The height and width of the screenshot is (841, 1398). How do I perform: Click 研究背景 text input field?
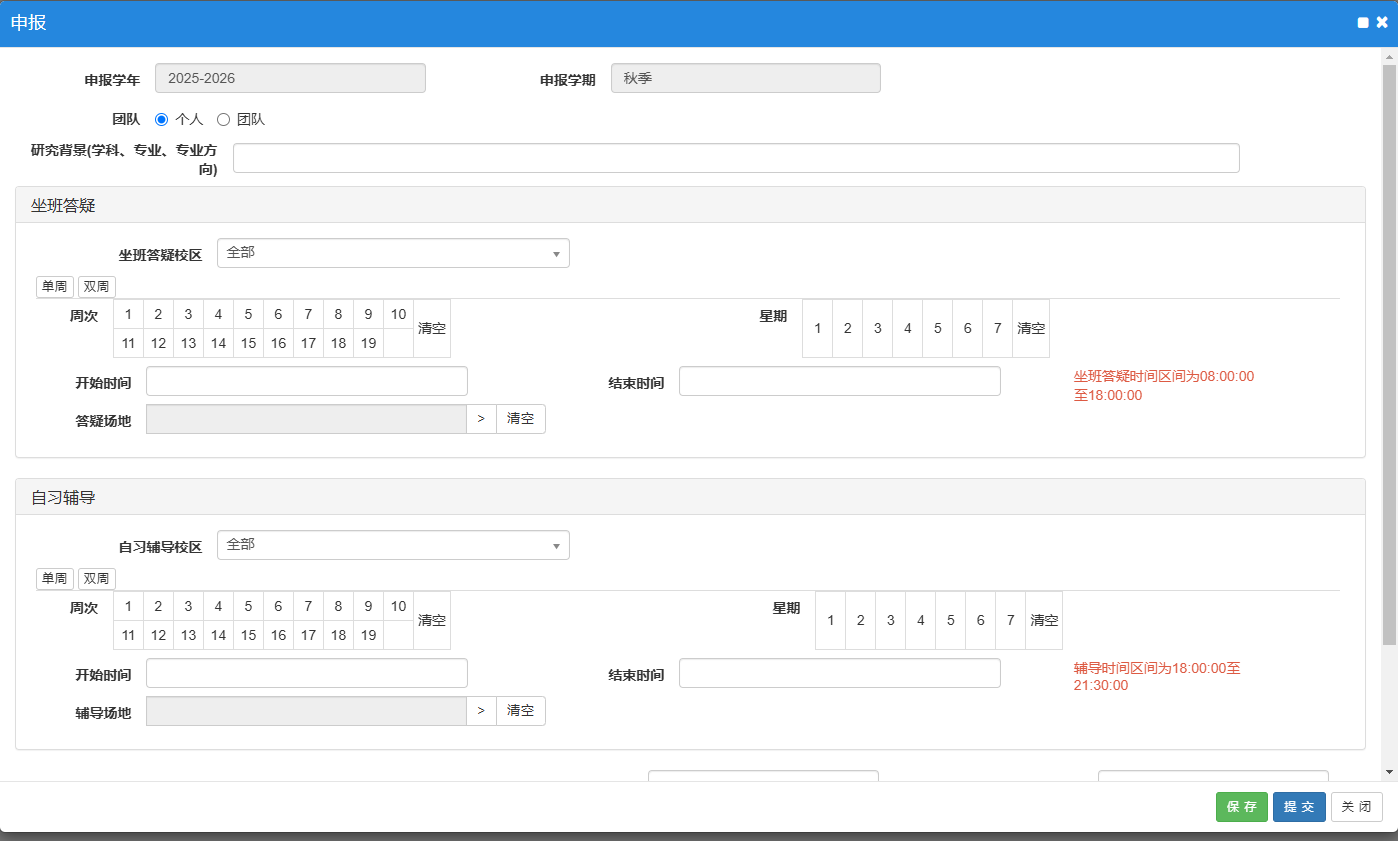click(x=736, y=158)
